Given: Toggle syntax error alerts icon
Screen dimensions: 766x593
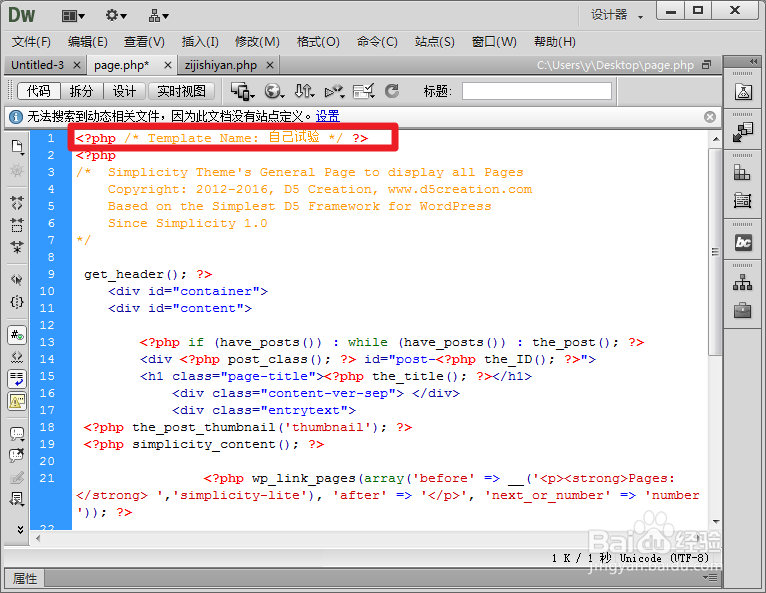Looking at the screenshot, I should point(17,401).
